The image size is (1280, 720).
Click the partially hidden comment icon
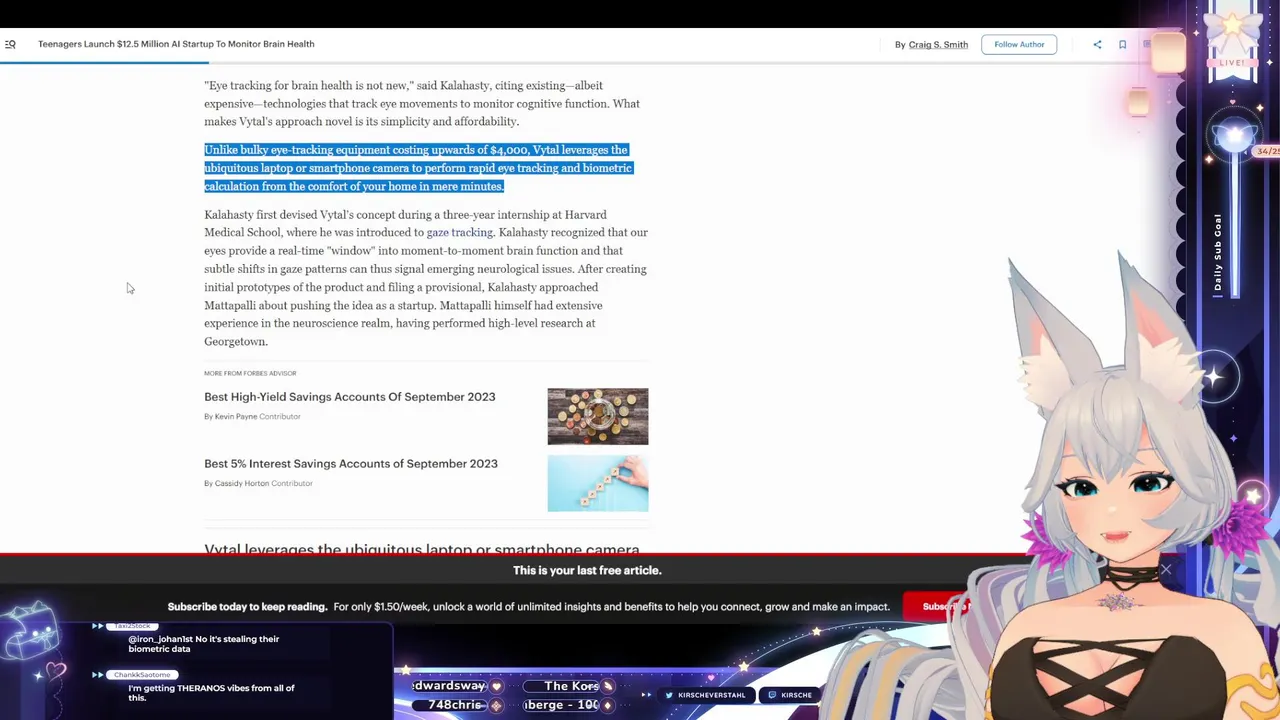1147,44
